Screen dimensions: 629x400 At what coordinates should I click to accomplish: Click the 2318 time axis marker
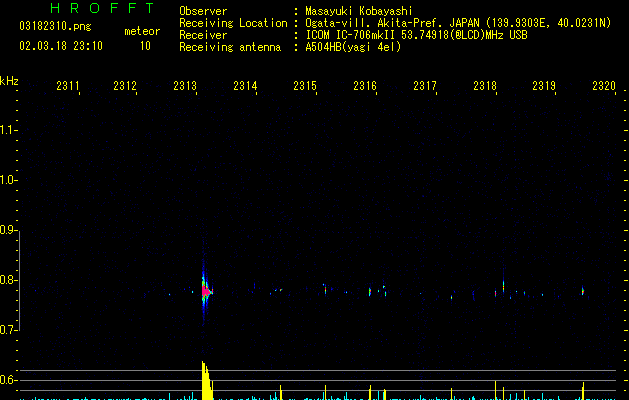click(485, 85)
